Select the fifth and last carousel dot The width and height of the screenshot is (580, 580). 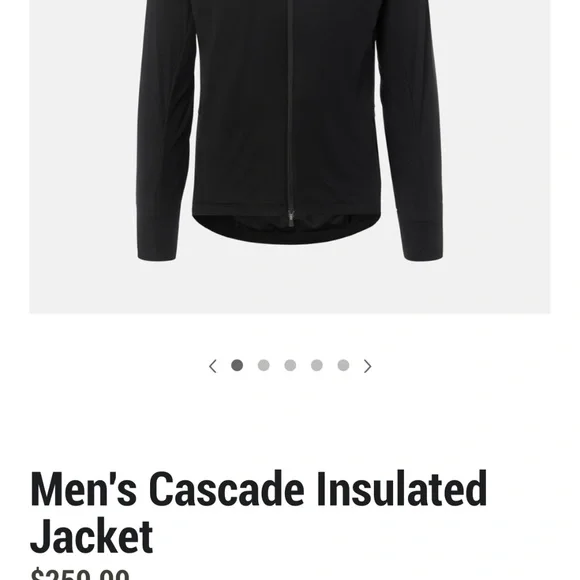click(x=344, y=365)
